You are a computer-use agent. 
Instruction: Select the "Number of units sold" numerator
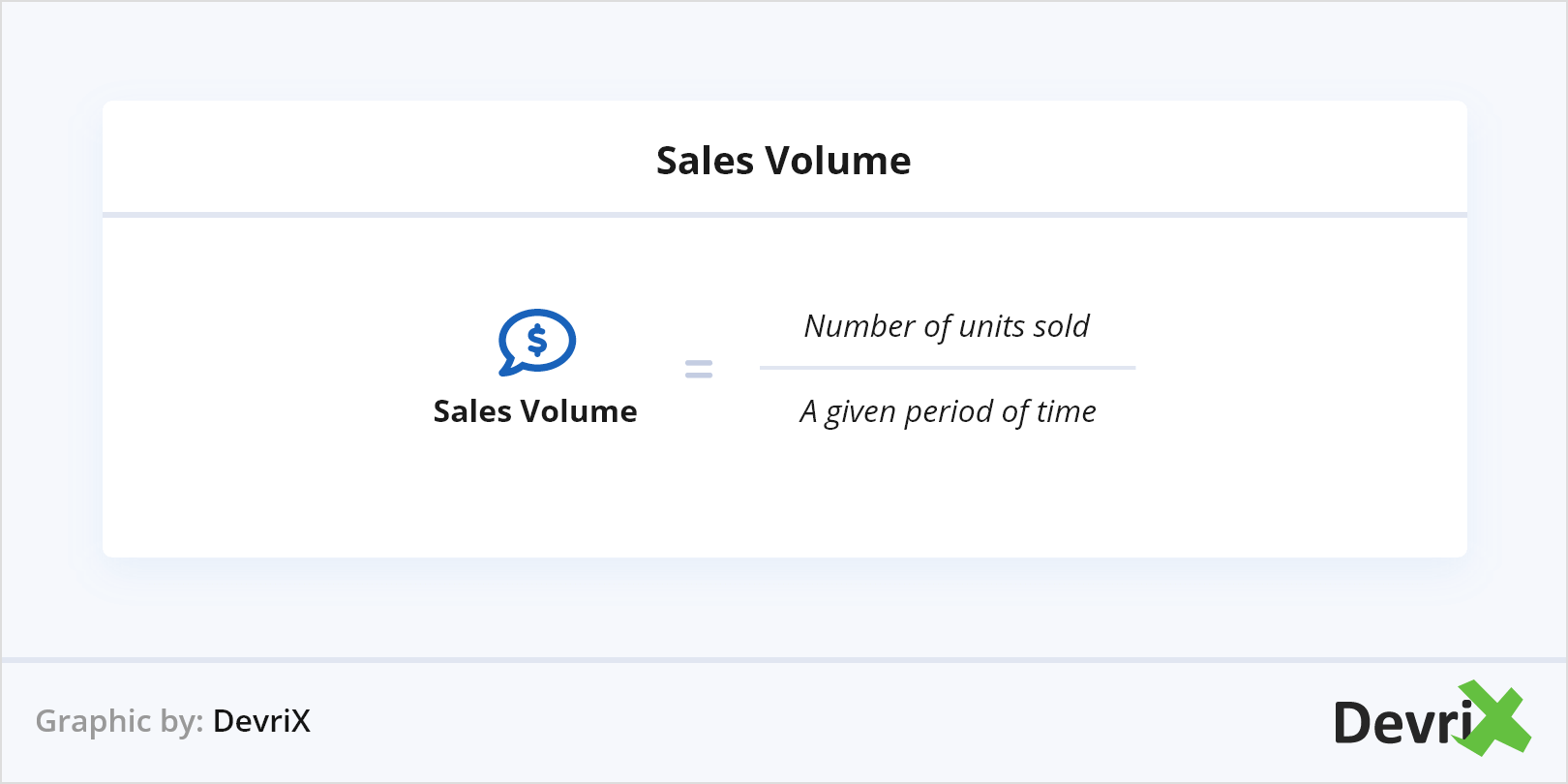[x=947, y=326]
